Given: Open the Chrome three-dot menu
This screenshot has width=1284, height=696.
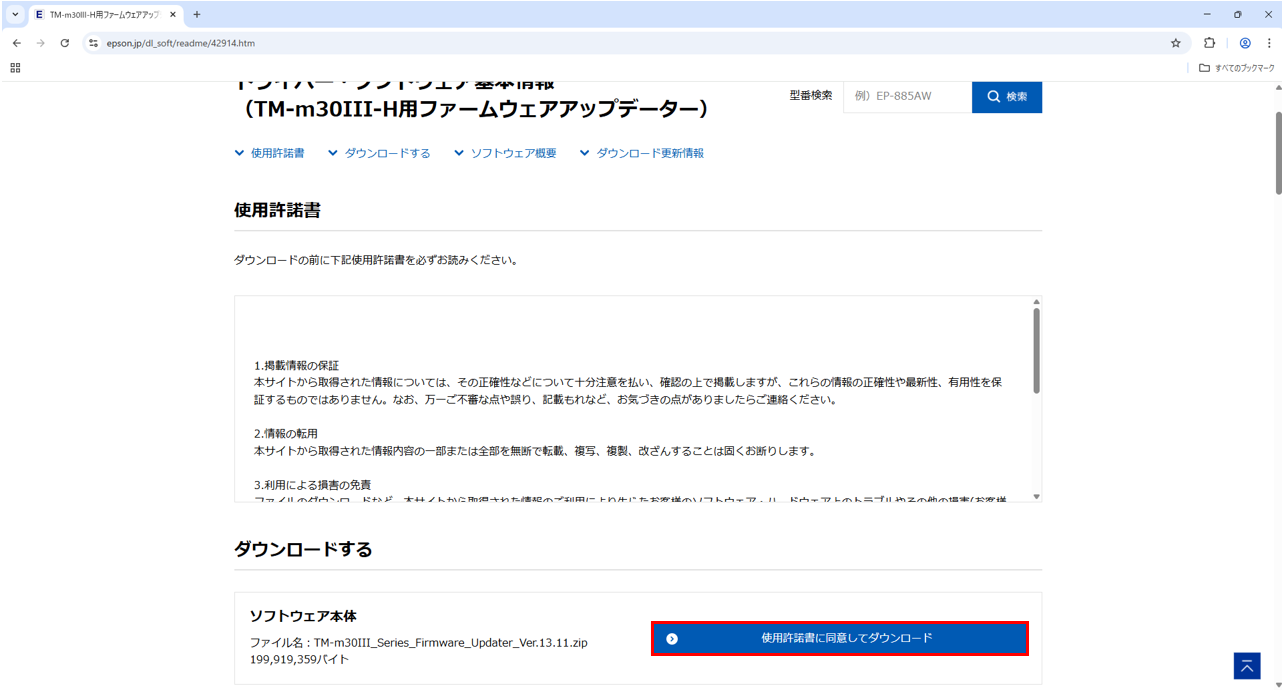Looking at the screenshot, I should (1269, 43).
